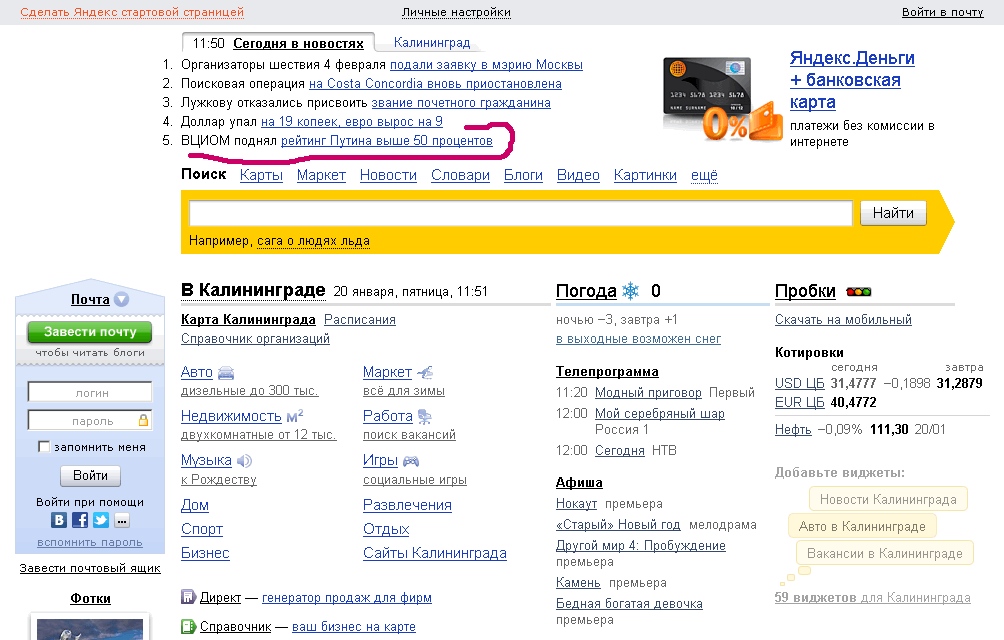The image size is (1004, 640).
Task: Check the запомнить меня checkbox
Action: pyautogui.click(x=44, y=447)
